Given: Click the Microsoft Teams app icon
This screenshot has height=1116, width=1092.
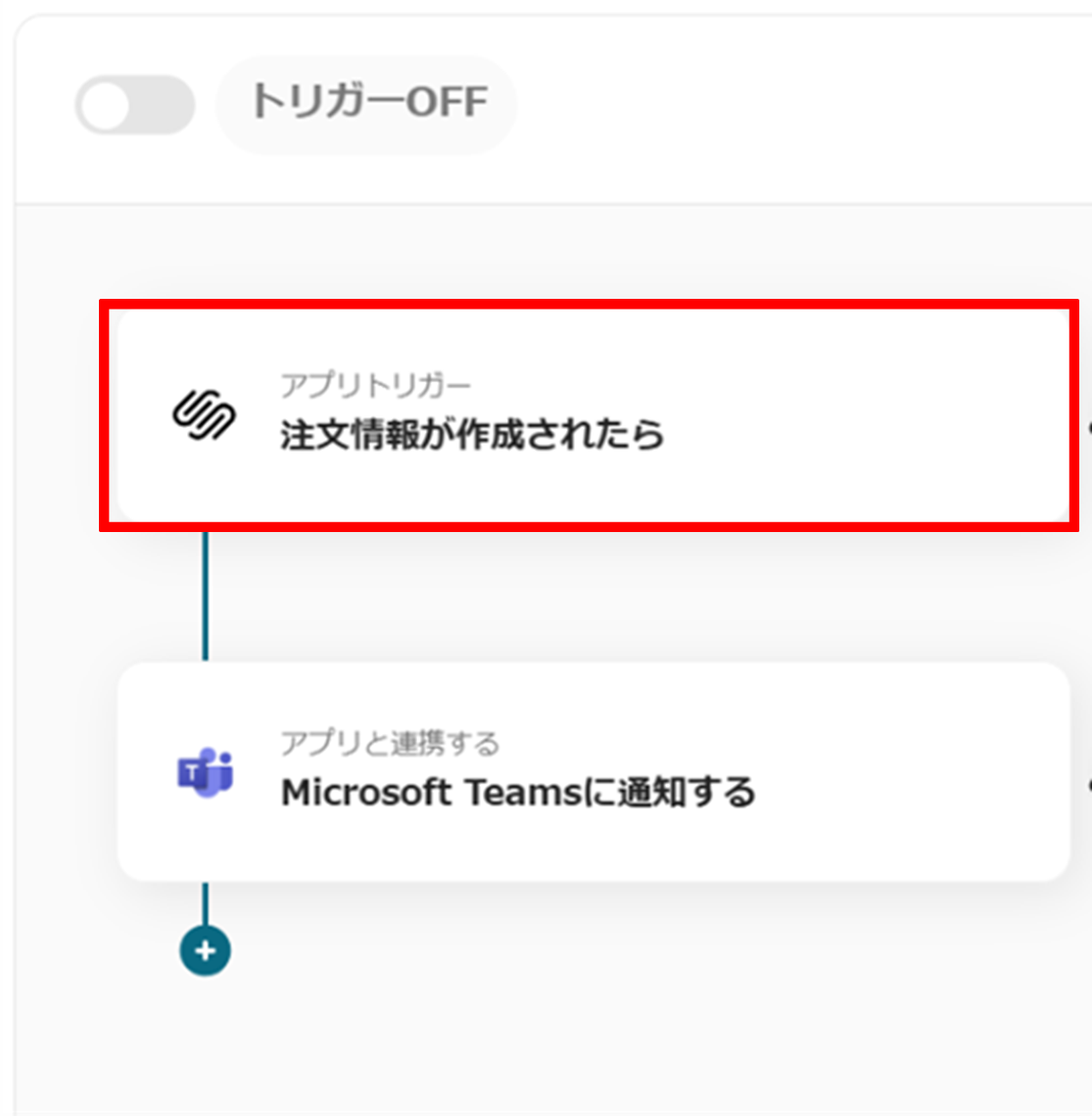Looking at the screenshot, I should (205, 772).
